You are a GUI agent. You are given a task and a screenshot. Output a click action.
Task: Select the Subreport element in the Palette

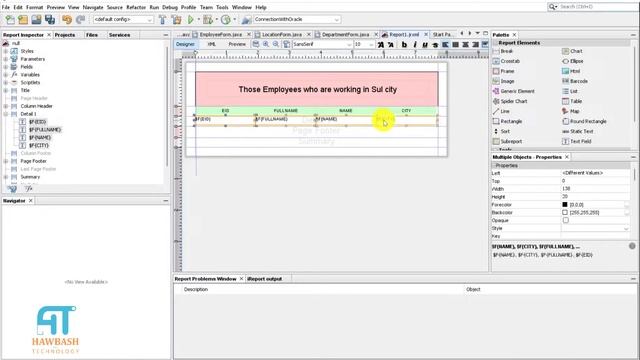pyautogui.click(x=507, y=141)
